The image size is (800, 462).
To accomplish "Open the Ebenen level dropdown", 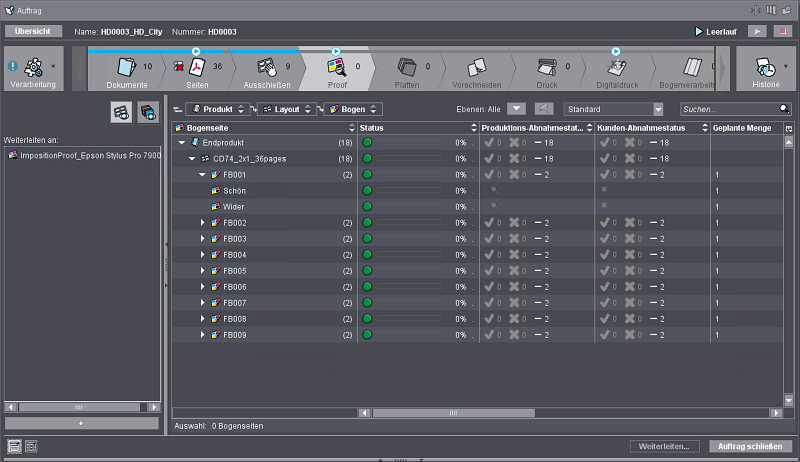I will (516, 109).
